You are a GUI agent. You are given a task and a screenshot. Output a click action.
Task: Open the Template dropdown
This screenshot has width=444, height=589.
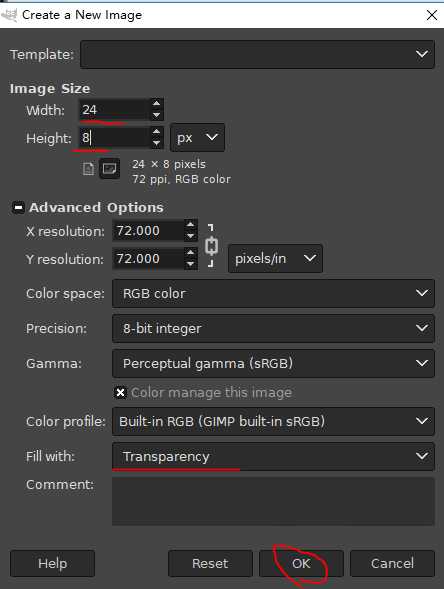(x=257, y=54)
